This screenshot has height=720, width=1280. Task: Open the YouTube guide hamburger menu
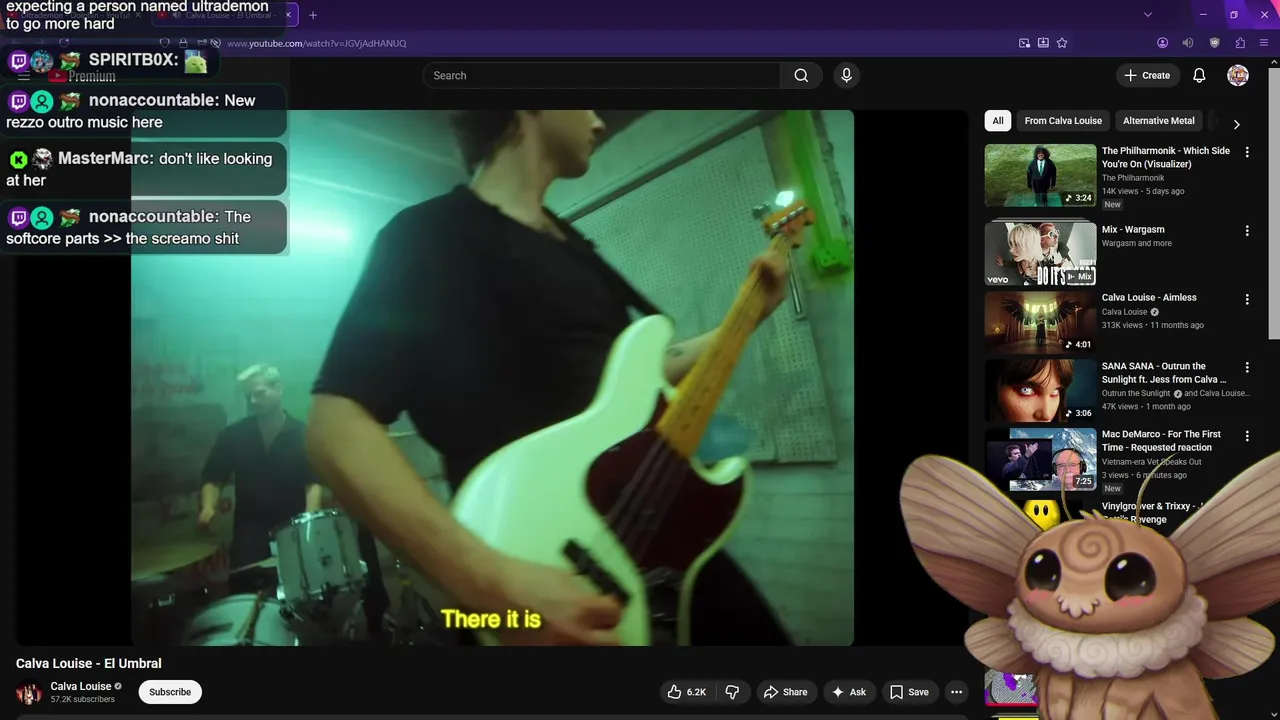(x=24, y=76)
